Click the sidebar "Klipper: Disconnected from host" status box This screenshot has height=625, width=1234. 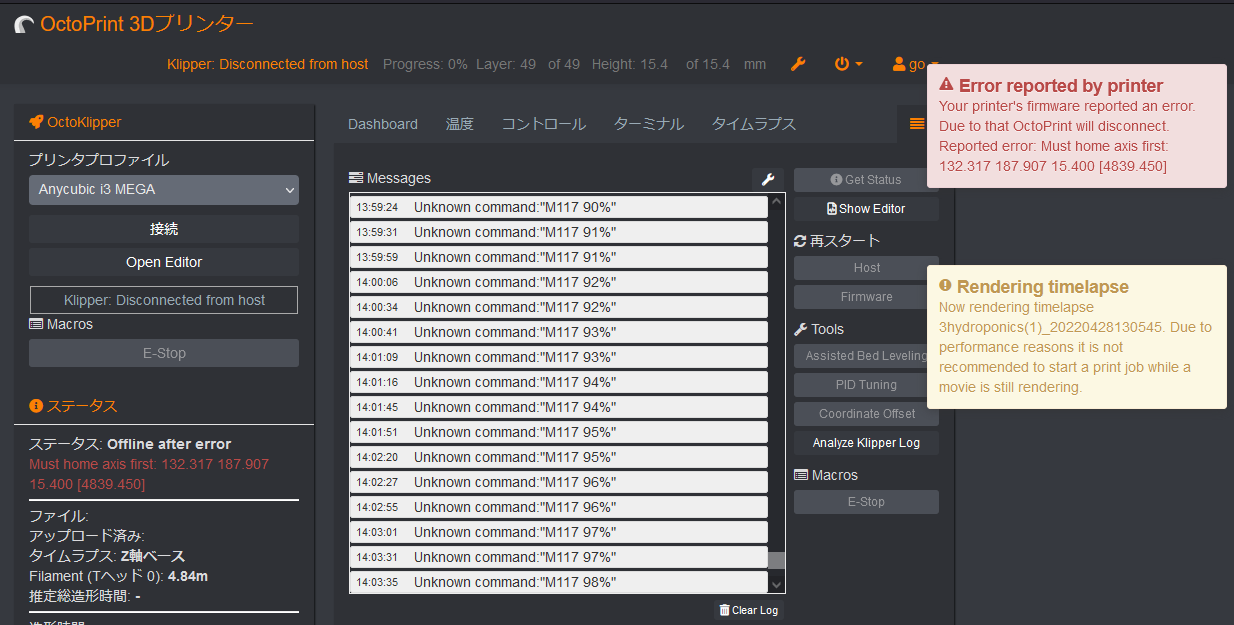[x=164, y=300]
